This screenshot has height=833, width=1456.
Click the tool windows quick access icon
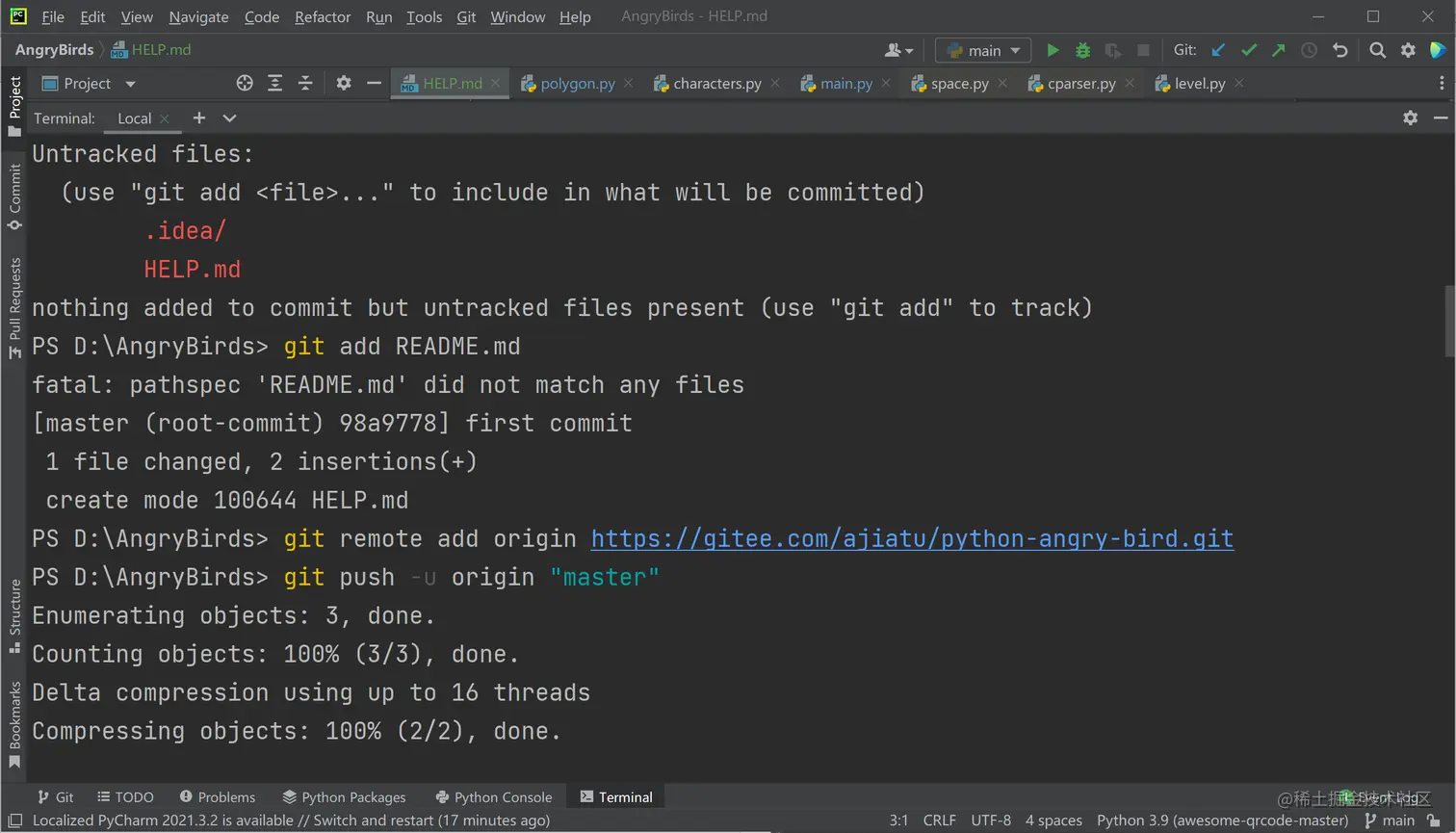tap(14, 821)
